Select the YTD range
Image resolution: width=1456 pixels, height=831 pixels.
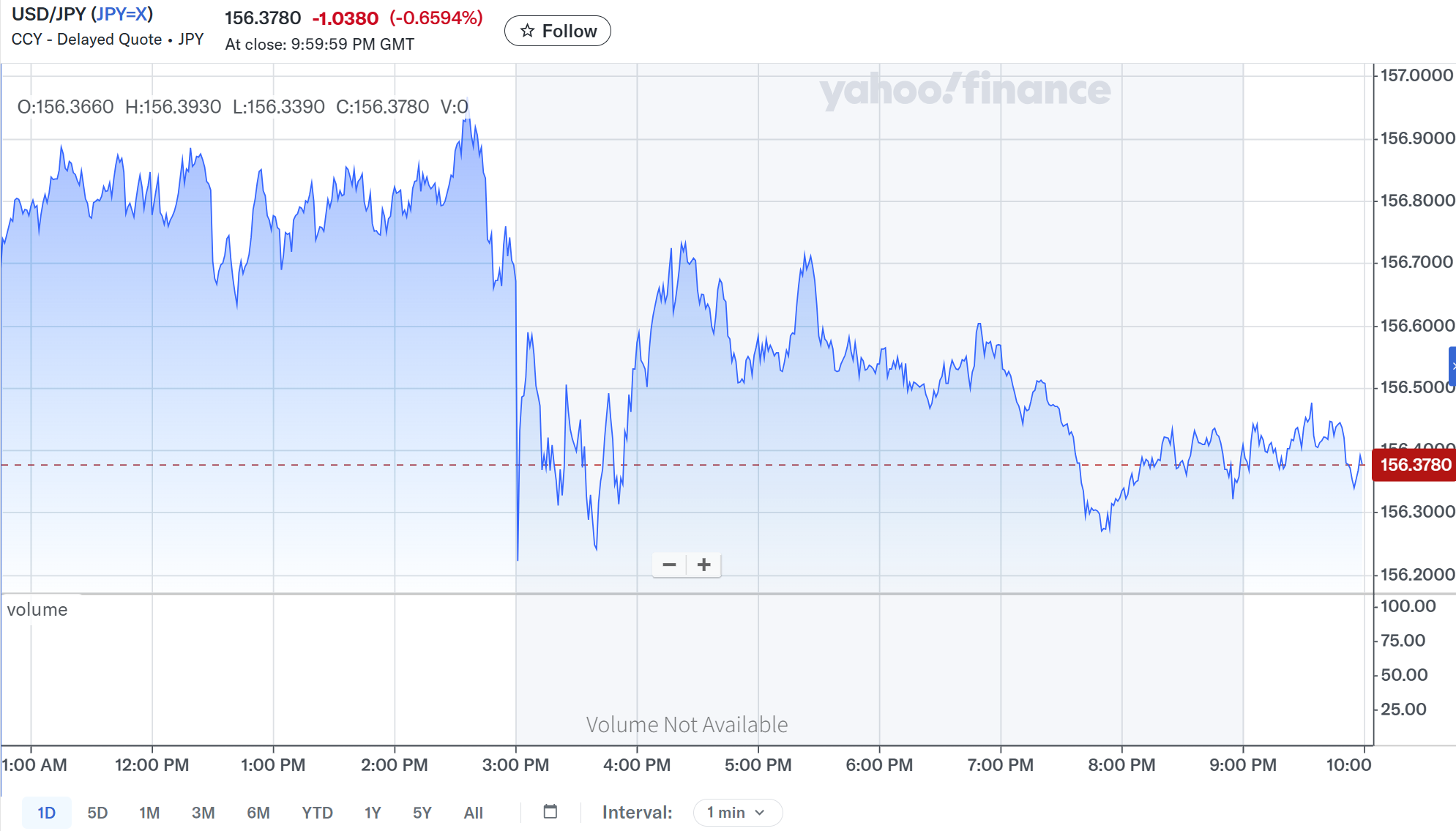pyautogui.click(x=317, y=813)
